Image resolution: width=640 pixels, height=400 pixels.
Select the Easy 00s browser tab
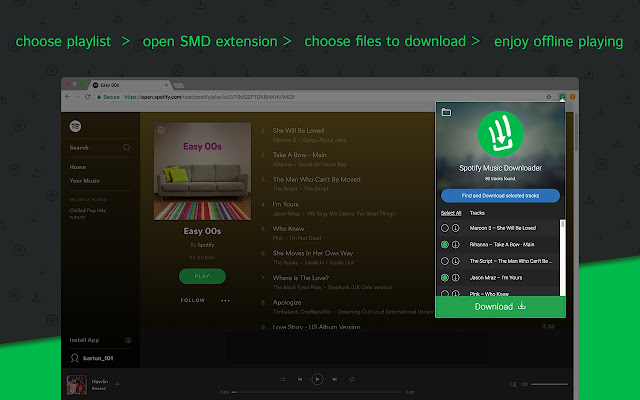point(129,85)
